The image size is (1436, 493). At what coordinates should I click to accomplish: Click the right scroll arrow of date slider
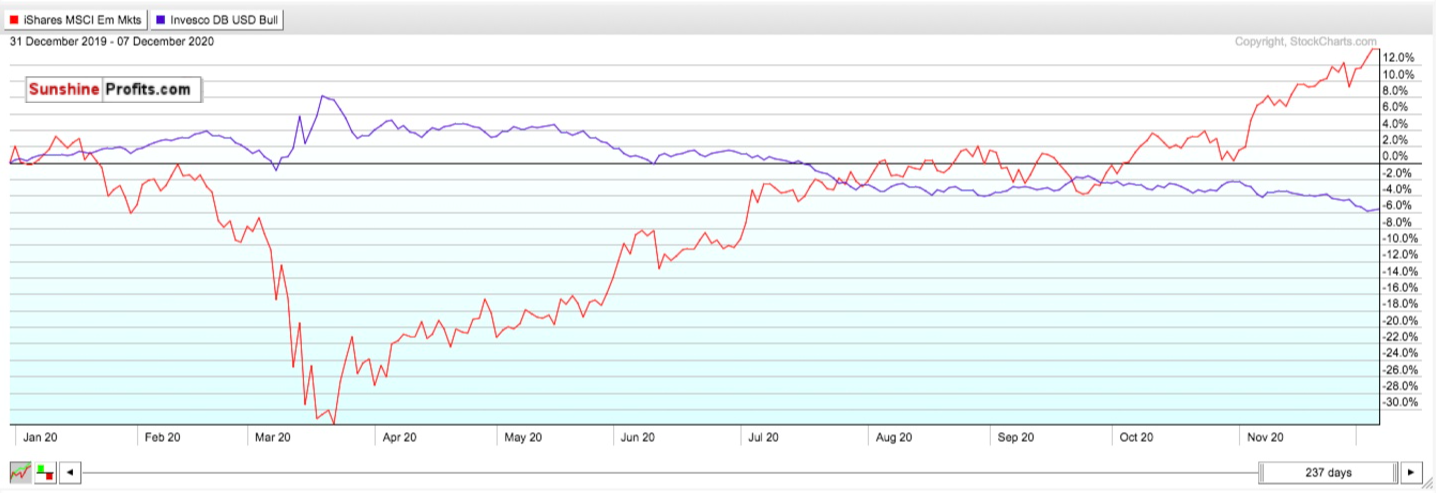tap(1410, 472)
